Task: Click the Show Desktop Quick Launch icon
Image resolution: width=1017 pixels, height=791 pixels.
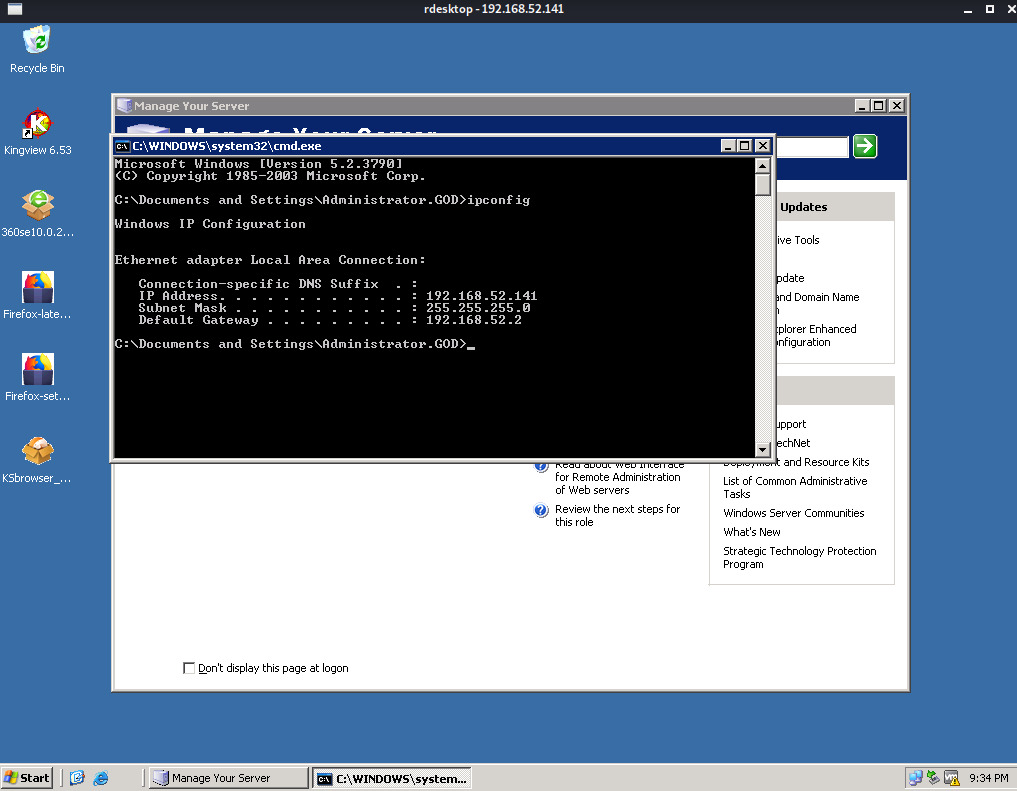Action: pyautogui.click(x=78, y=778)
